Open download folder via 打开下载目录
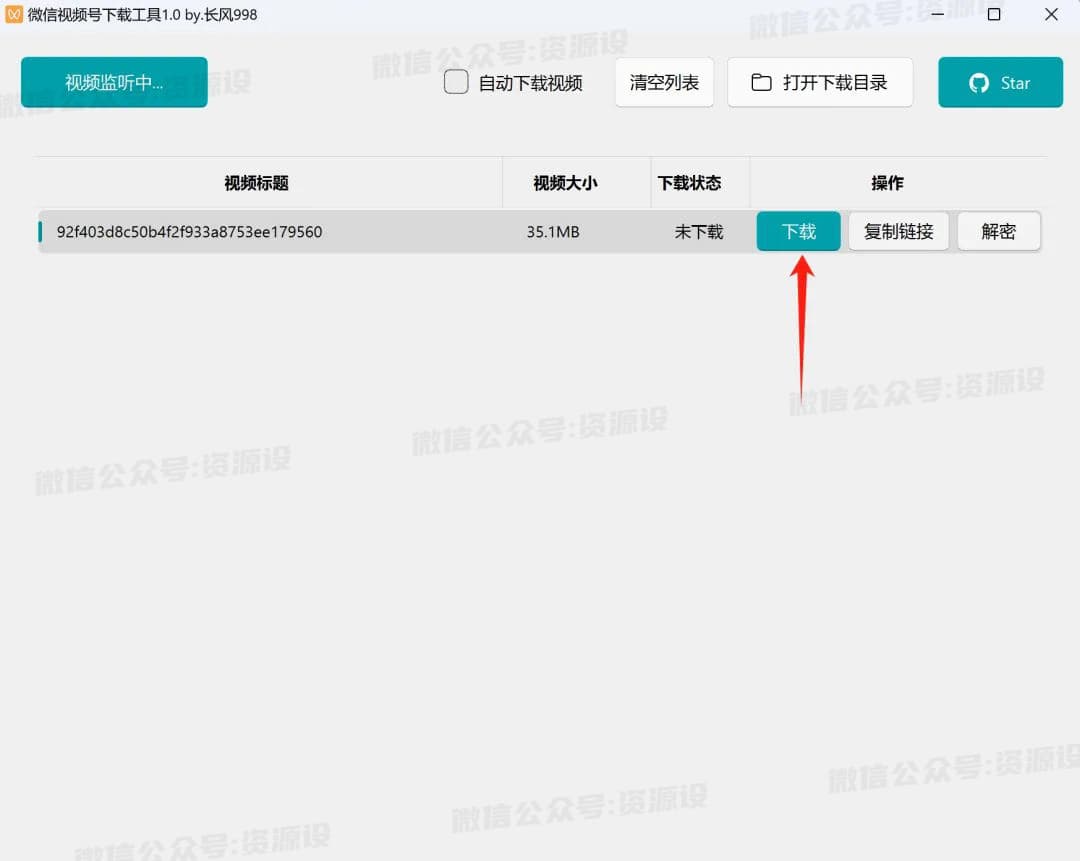 click(820, 82)
